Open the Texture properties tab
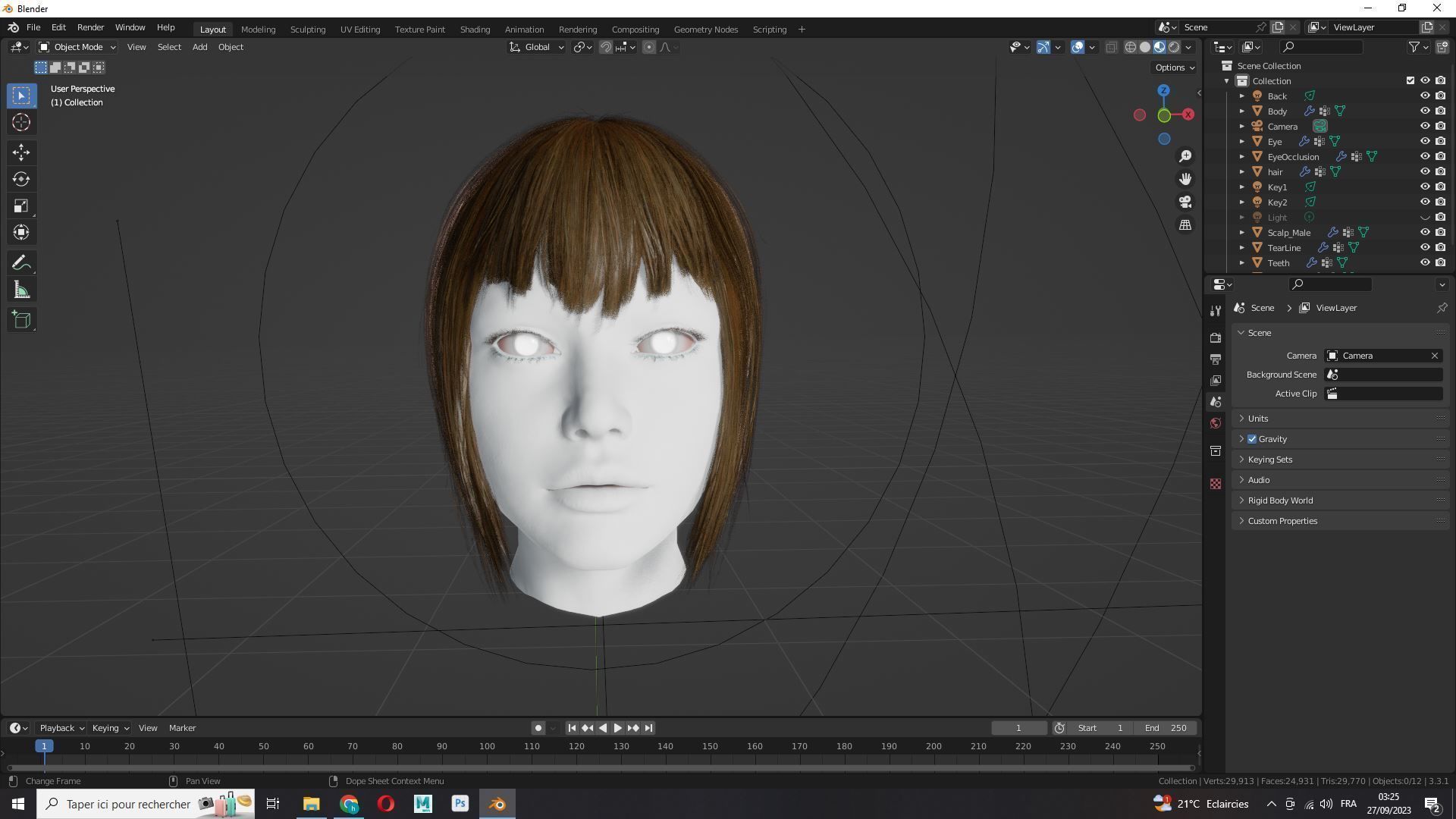 [1216, 484]
